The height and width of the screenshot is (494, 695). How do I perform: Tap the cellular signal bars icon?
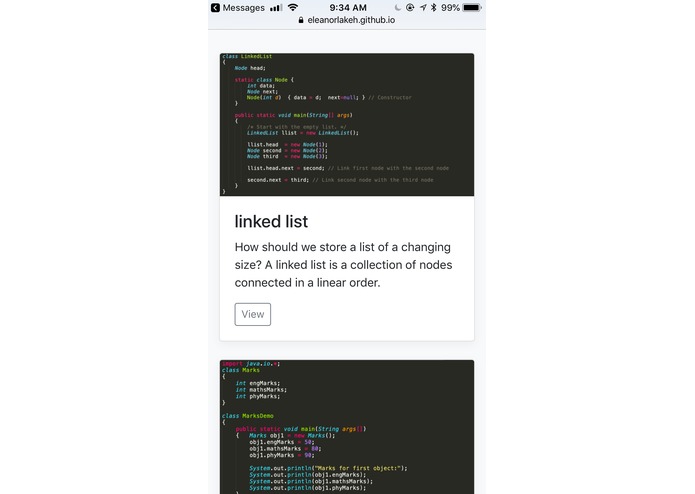(276, 8)
